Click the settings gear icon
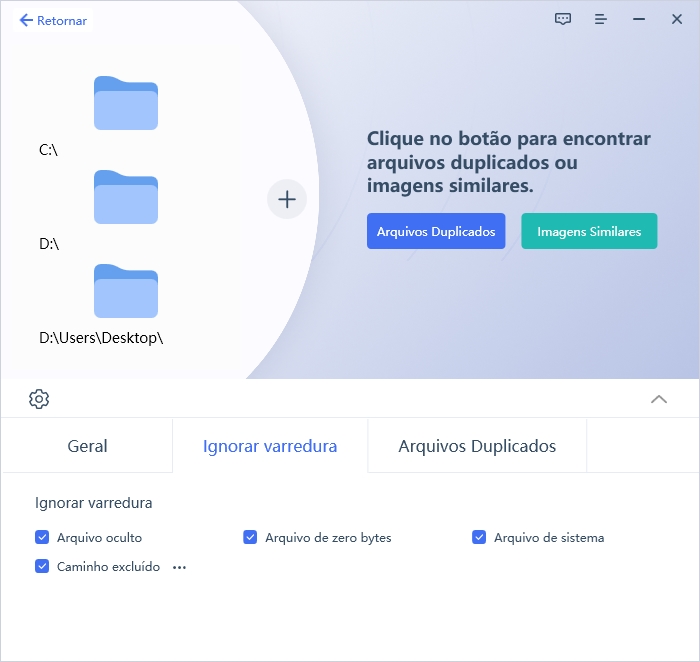This screenshot has height=662, width=700. click(39, 399)
